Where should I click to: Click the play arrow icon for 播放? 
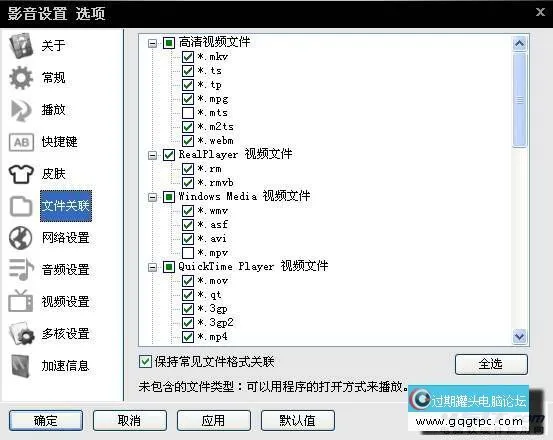coord(21,110)
